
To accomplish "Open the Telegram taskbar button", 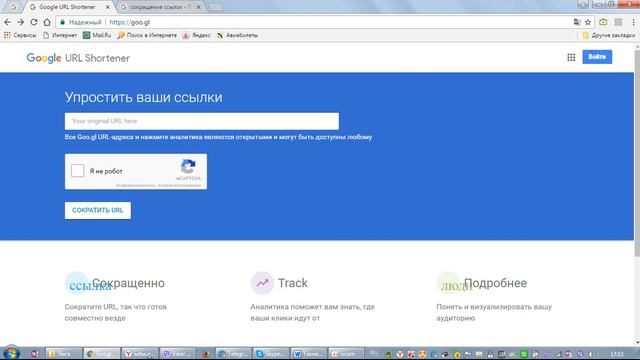I will pyautogui.click(x=233, y=354).
